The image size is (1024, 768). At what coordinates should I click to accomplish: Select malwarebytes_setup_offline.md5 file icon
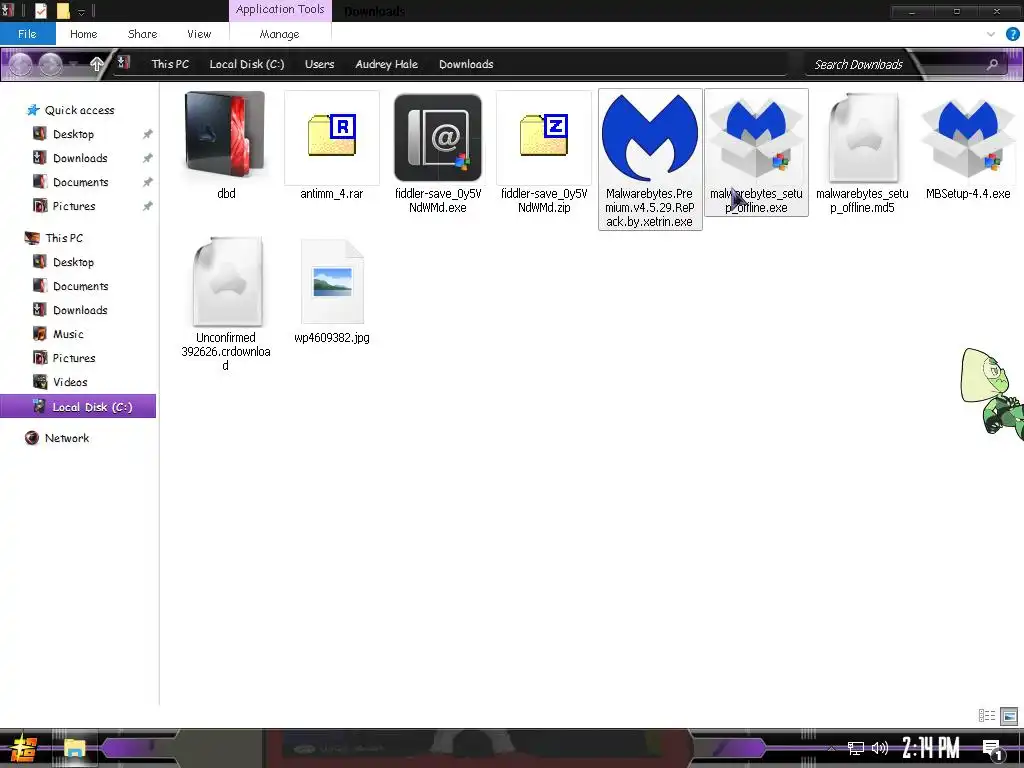pos(863,137)
